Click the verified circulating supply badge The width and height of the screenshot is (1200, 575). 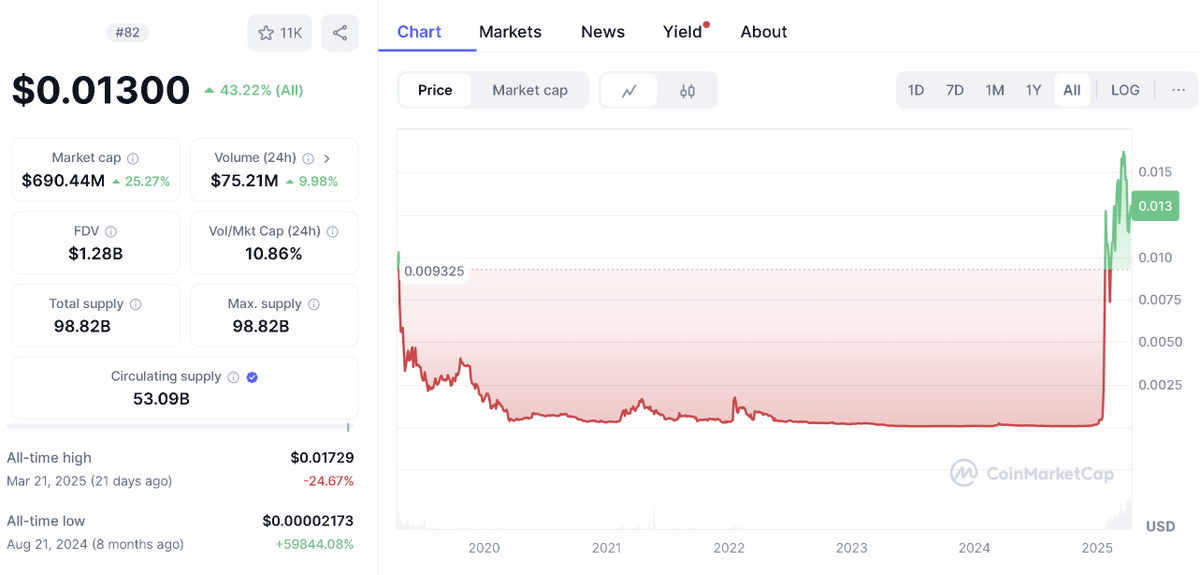tap(252, 377)
